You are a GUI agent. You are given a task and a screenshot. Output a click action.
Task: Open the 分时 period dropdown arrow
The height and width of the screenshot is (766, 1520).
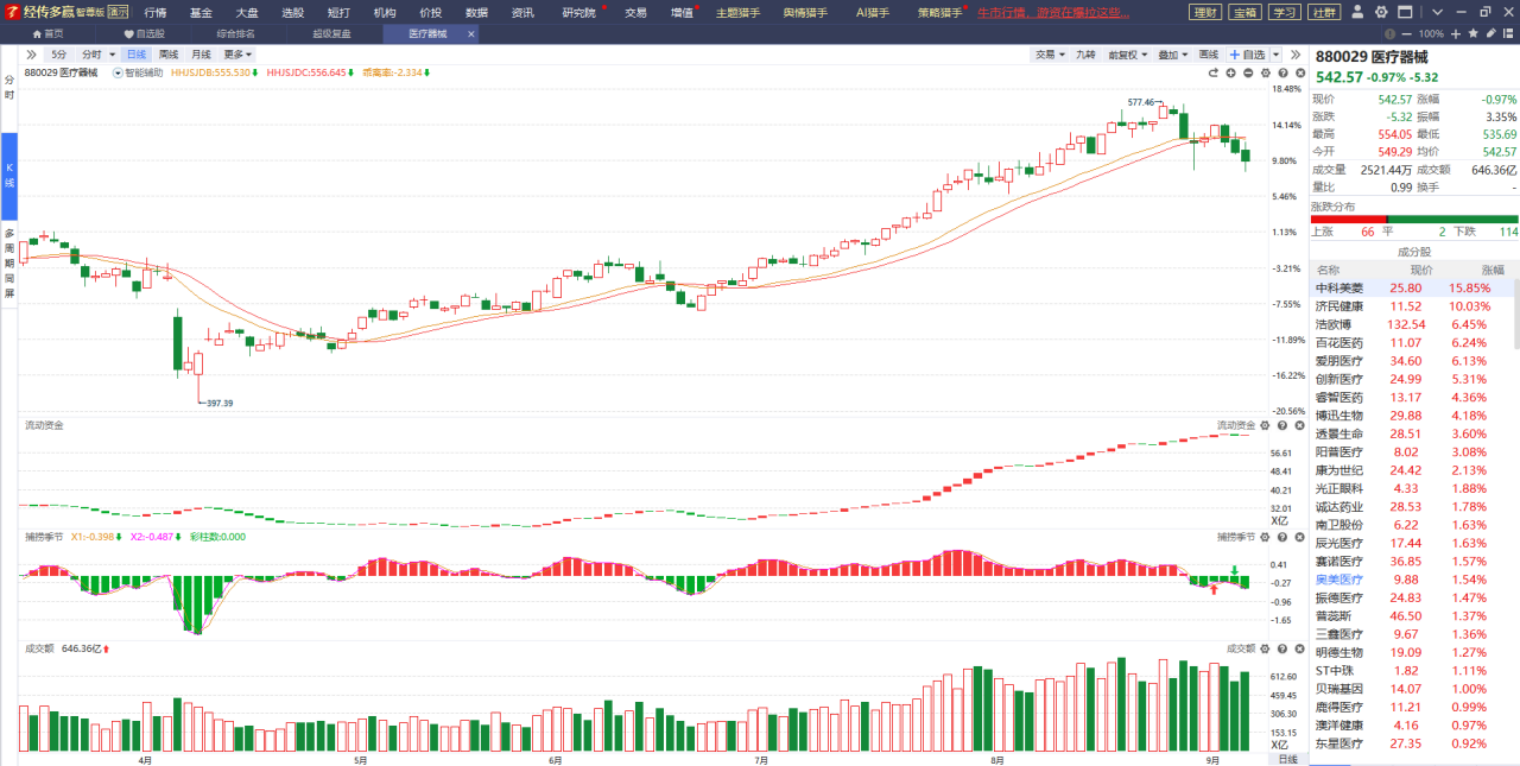click(x=112, y=54)
